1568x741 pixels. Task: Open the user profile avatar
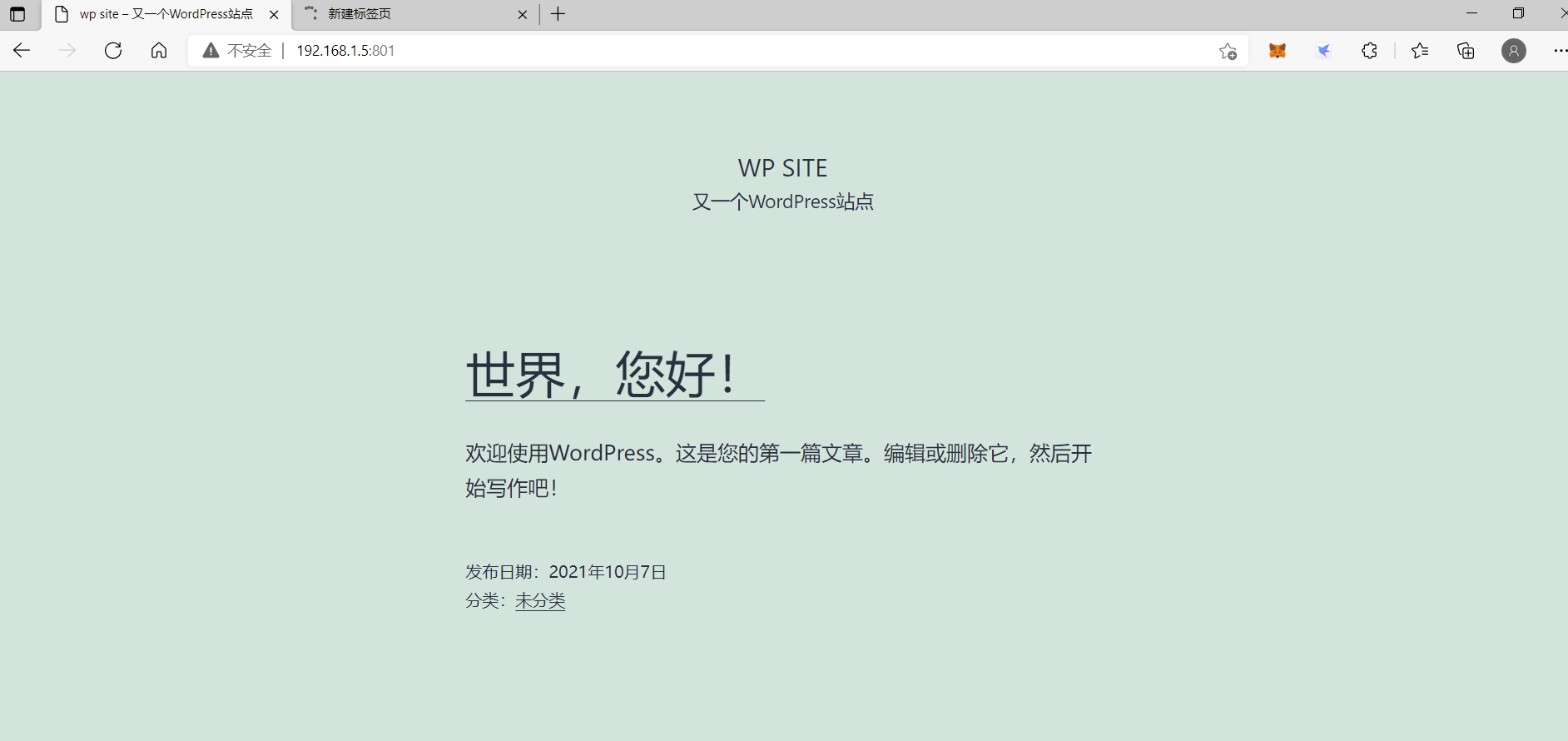[1514, 51]
